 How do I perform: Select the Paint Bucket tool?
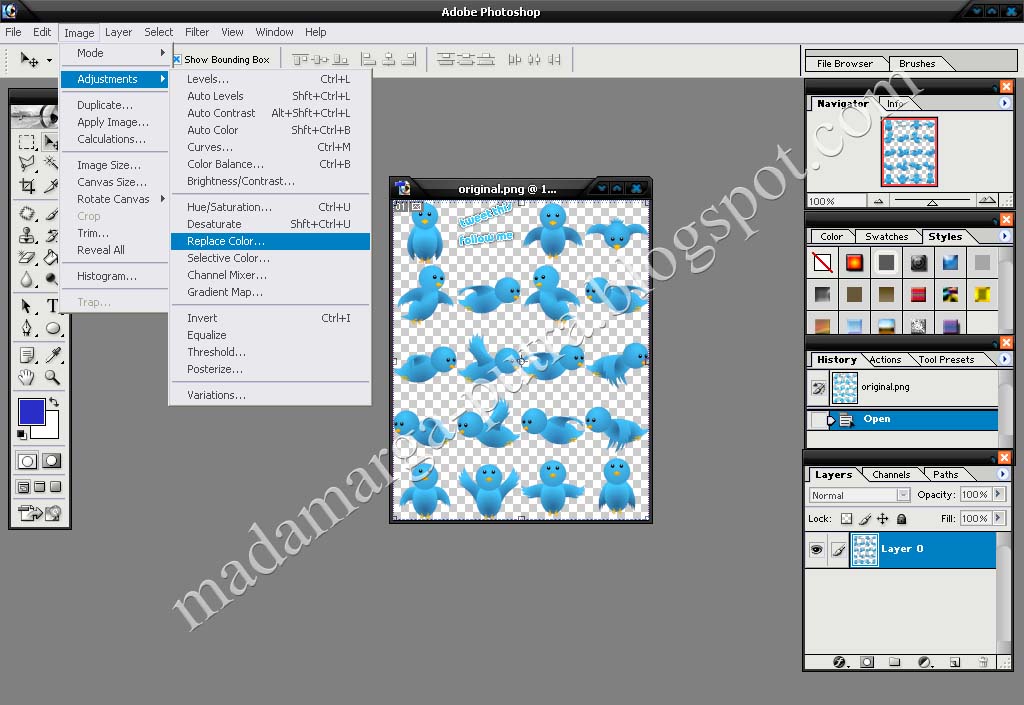[x=51, y=257]
